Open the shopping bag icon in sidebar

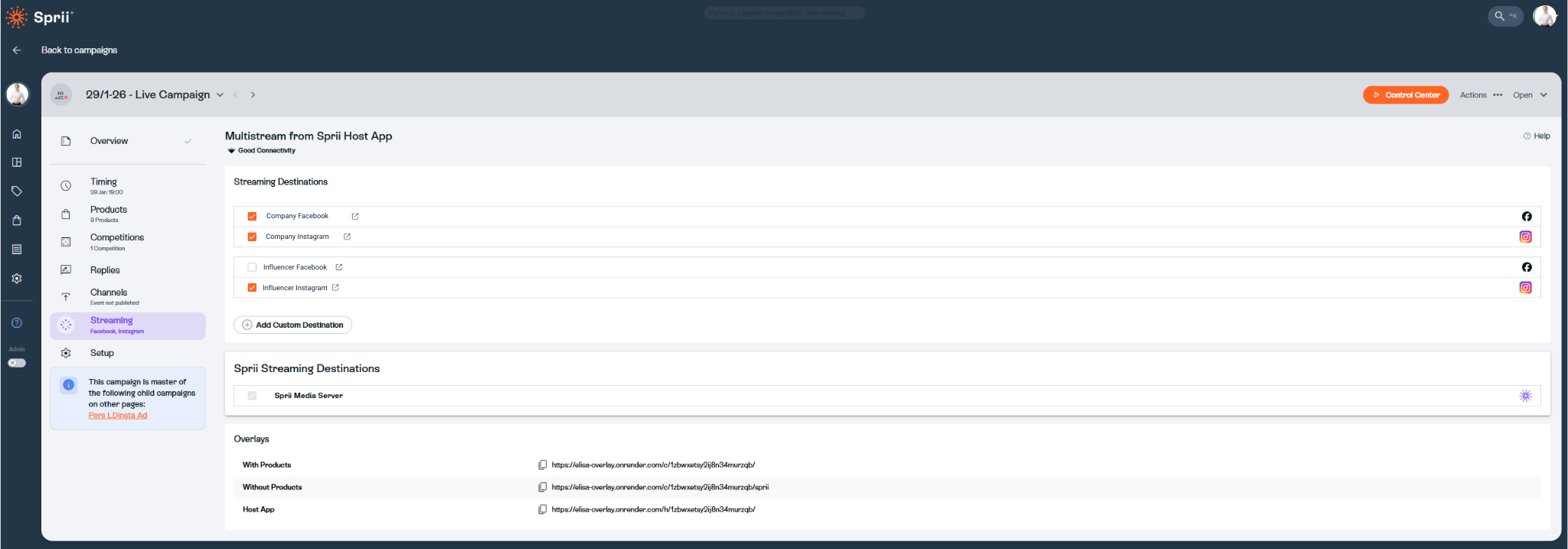click(17, 221)
